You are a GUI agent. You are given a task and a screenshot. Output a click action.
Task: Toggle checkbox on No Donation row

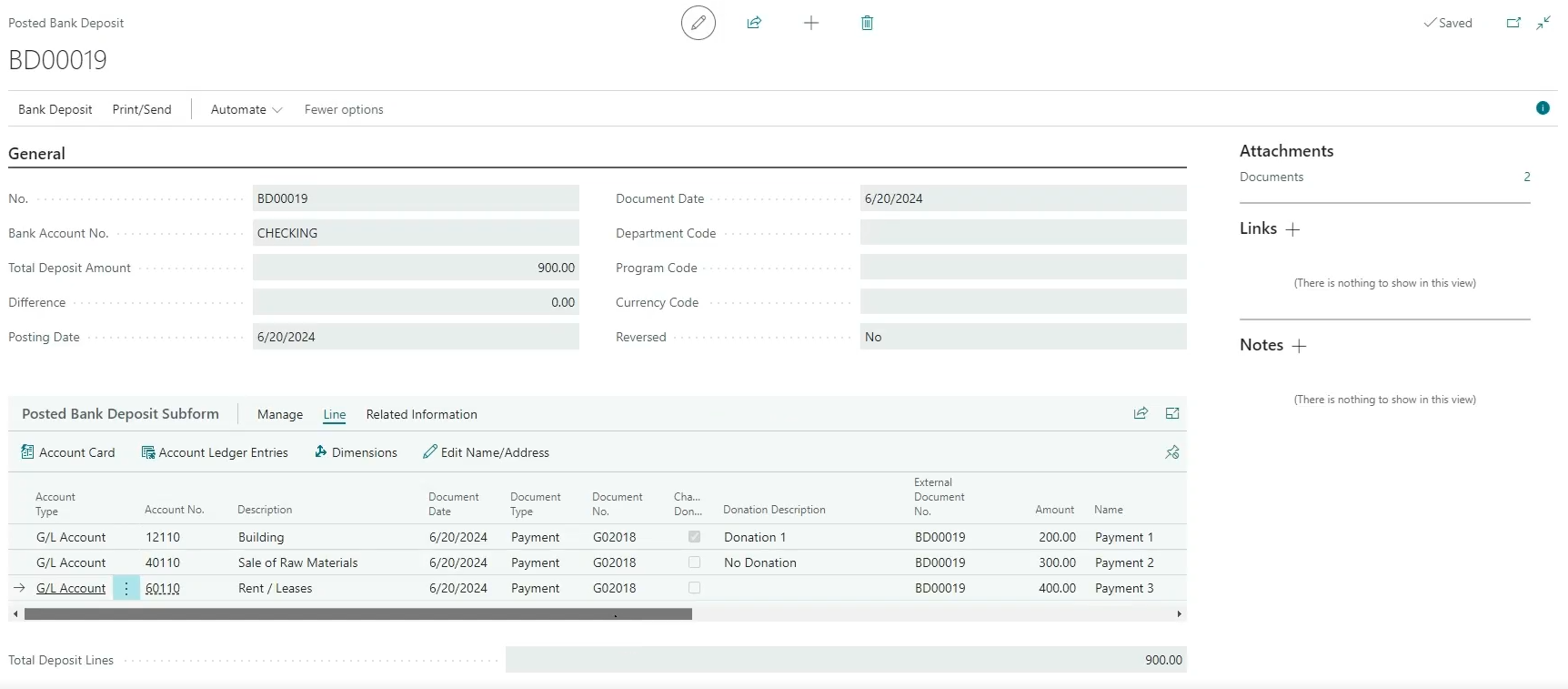tap(695, 562)
